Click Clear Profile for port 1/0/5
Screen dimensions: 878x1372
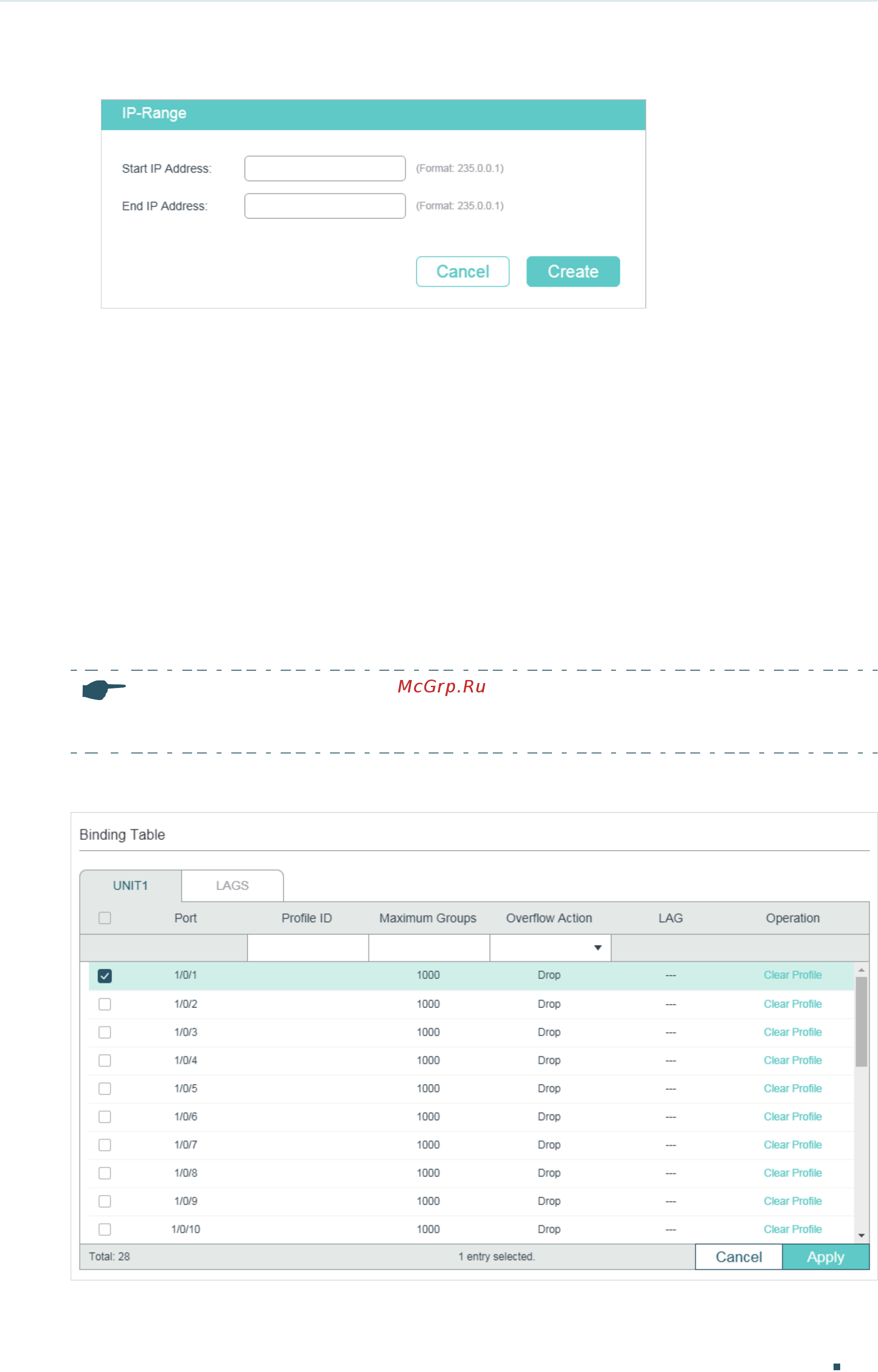click(x=793, y=1089)
